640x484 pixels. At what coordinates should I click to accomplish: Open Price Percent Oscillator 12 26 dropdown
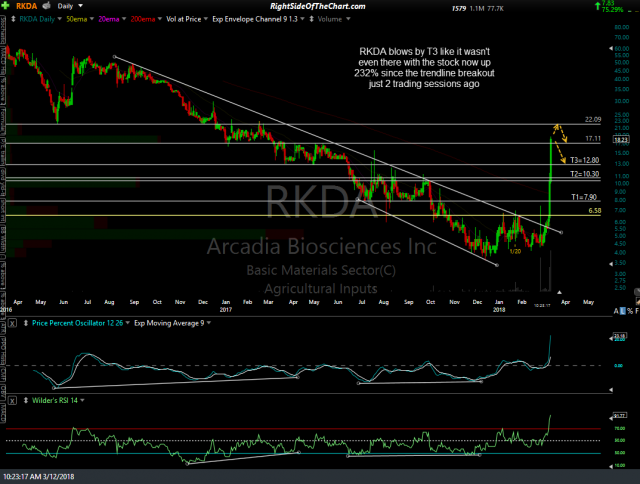127,323
